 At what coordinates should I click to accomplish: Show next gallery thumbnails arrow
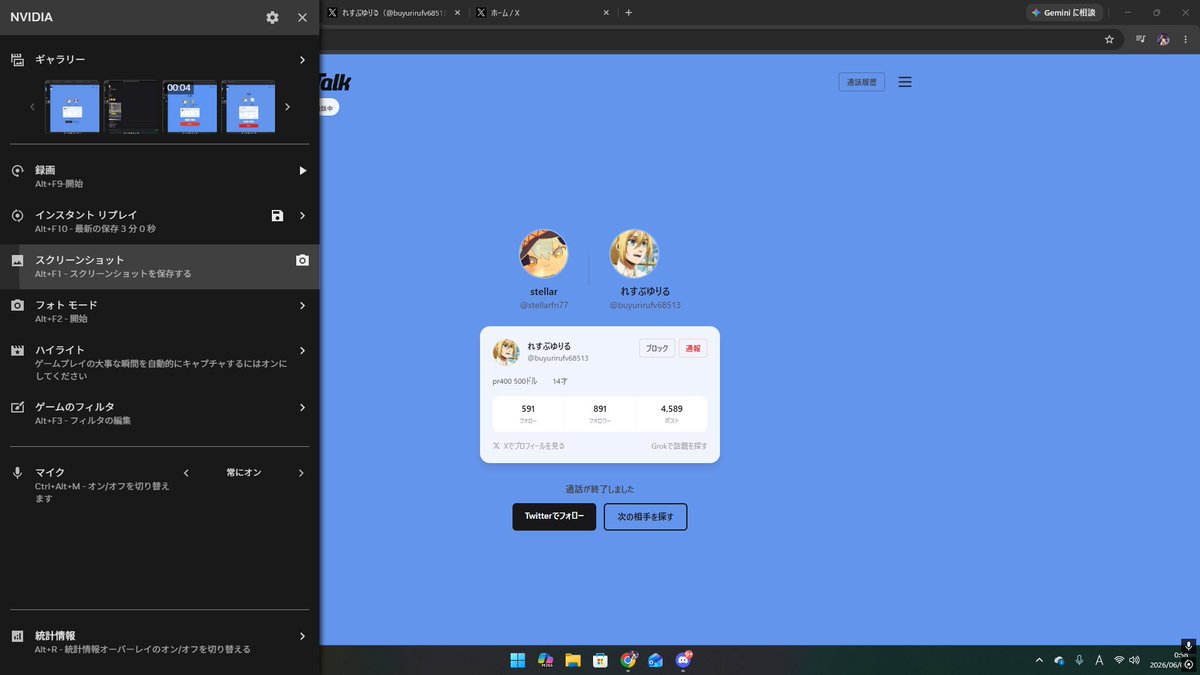287,107
